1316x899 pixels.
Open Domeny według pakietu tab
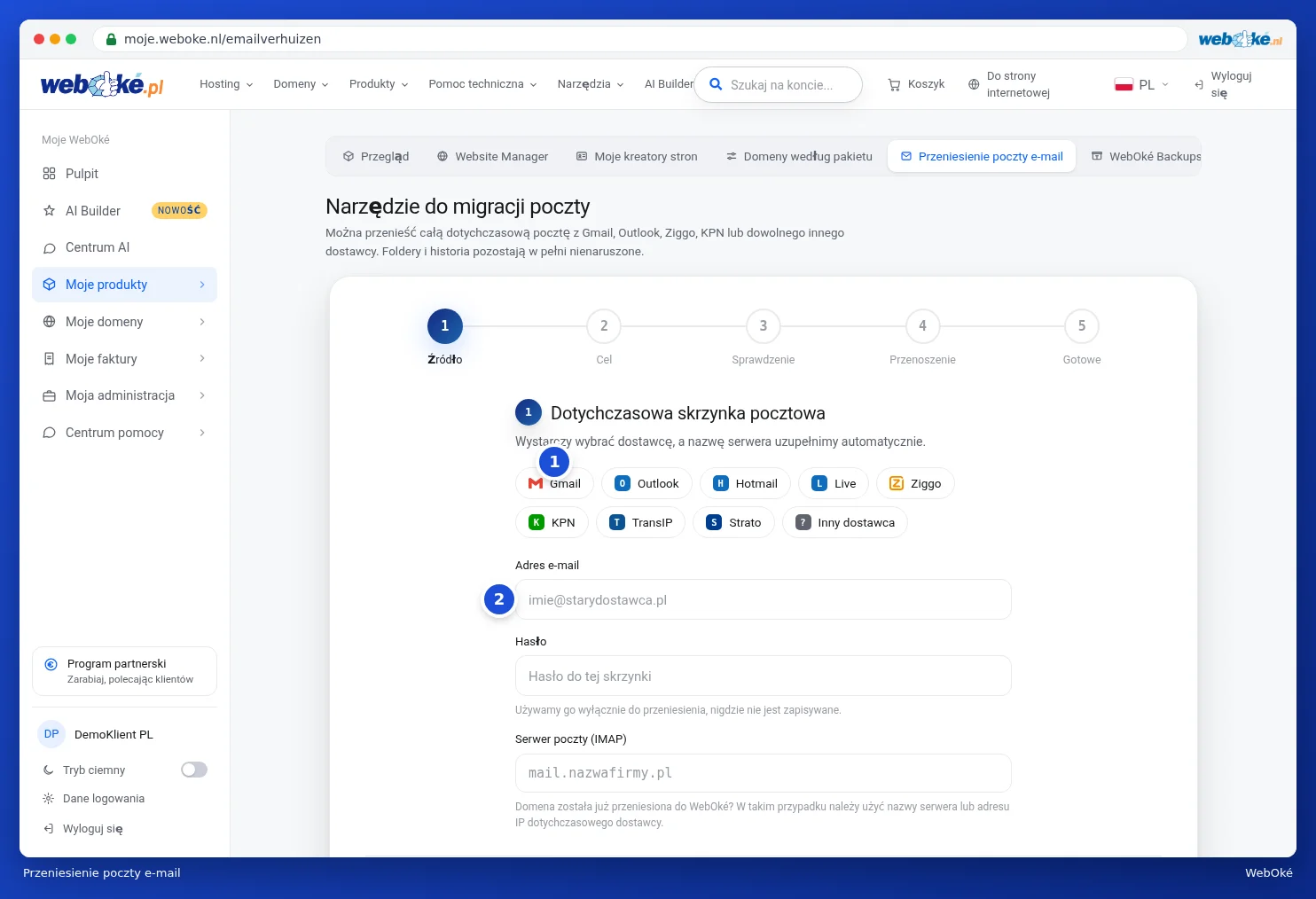pyautogui.click(x=799, y=156)
